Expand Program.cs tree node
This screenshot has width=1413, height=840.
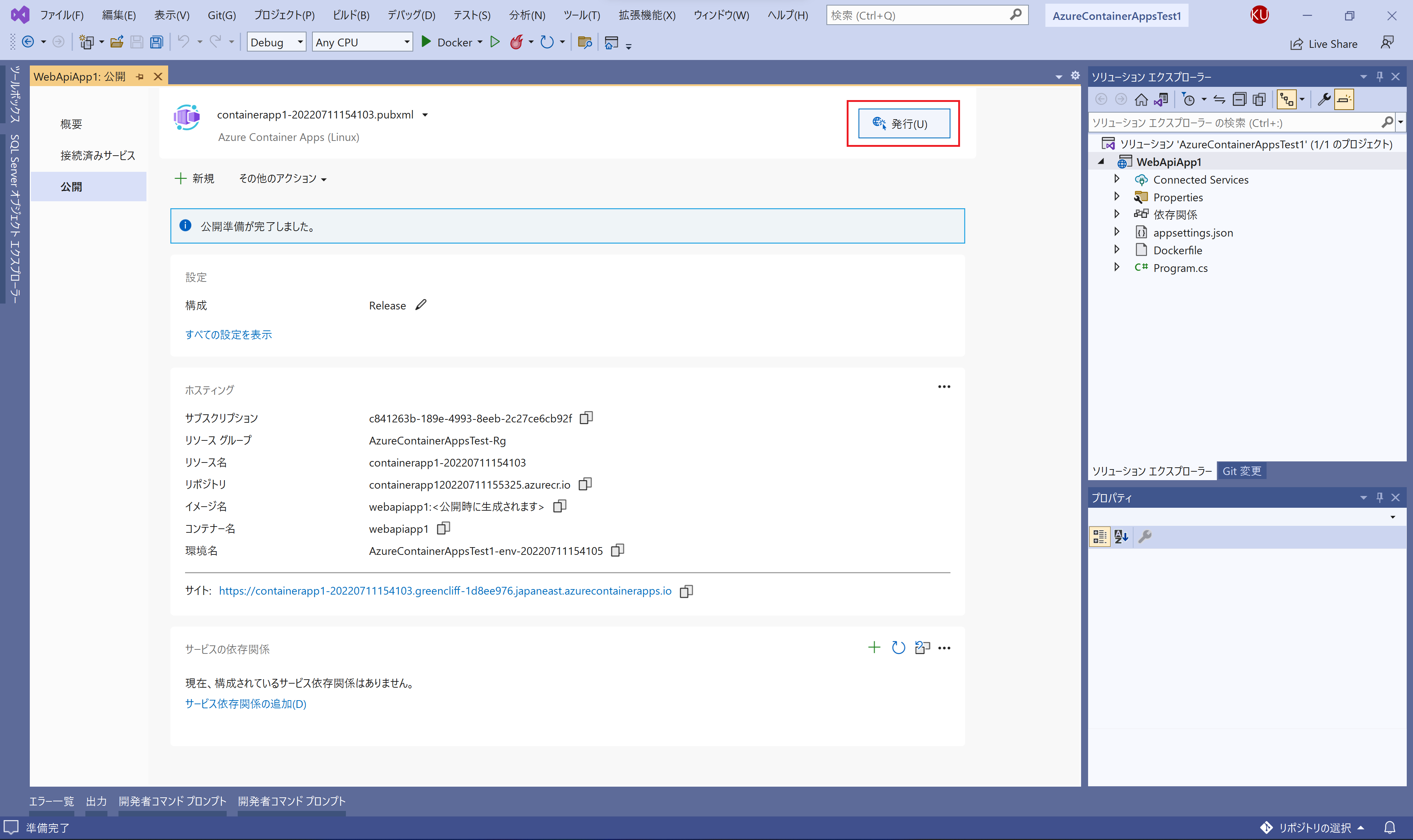click(1116, 267)
